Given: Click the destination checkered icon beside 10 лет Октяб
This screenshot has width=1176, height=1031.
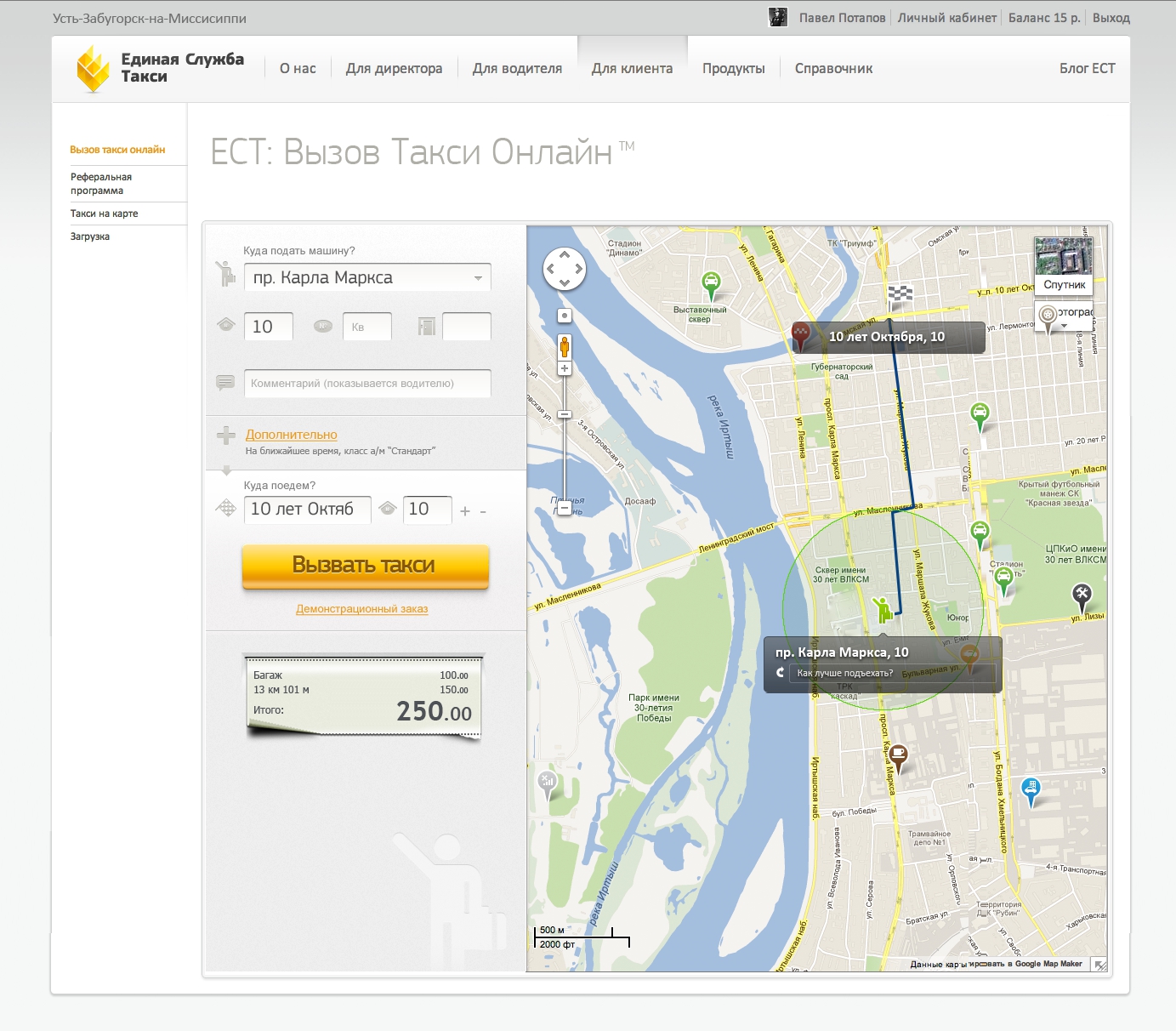Looking at the screenshot, I should [226, 509].
